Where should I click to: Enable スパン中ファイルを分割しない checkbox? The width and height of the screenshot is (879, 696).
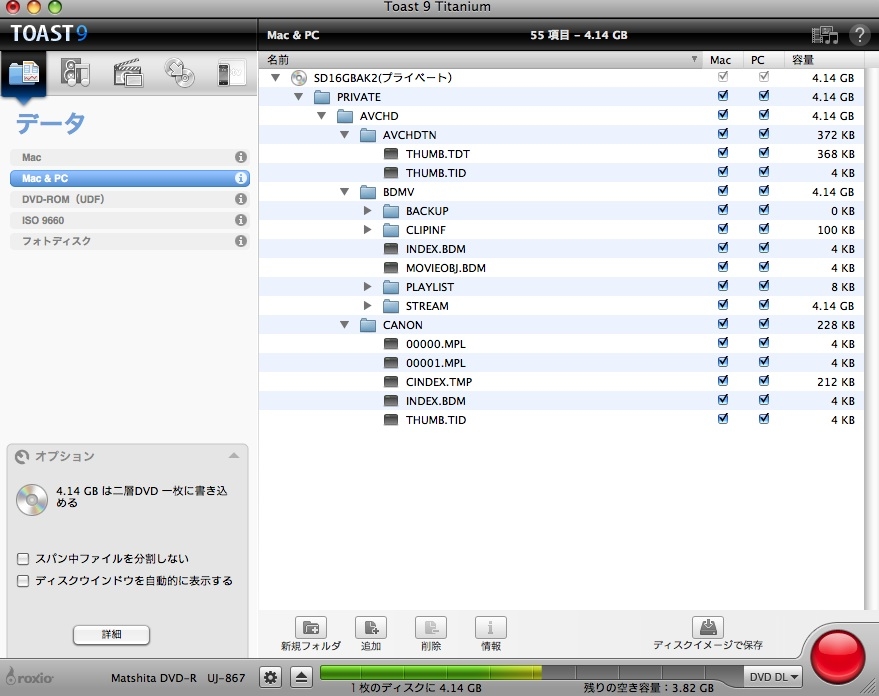[x=23, y=559]
